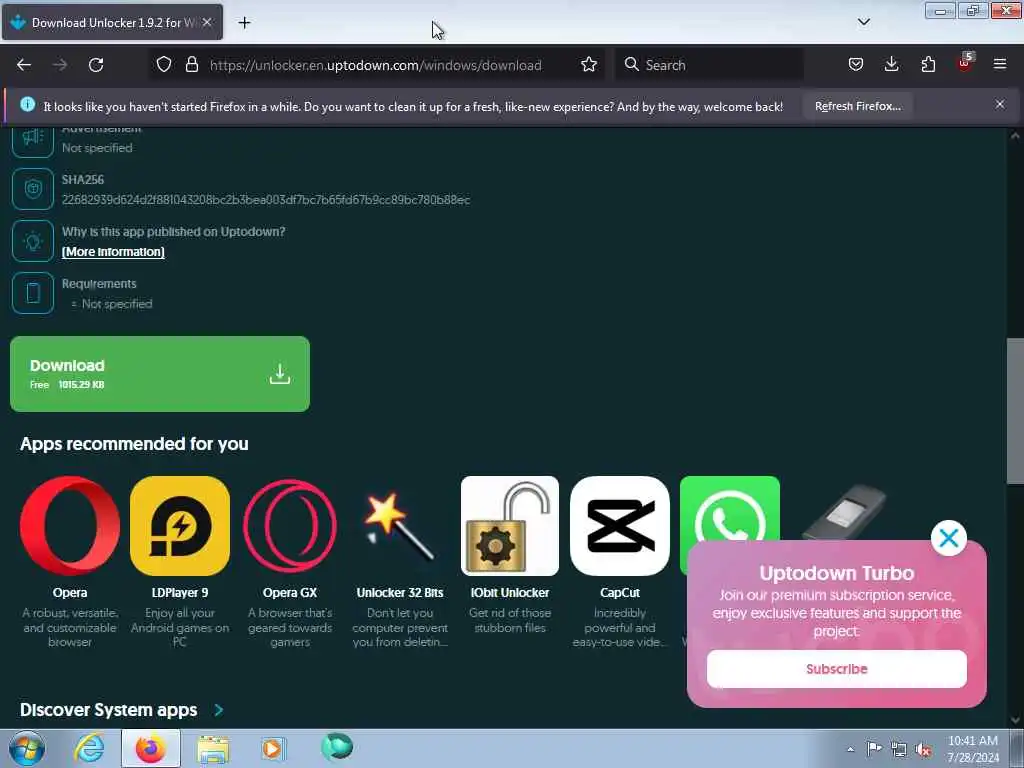1024x768 pixels.
Task: Open the Windows Start menu
Action: click(x=27, y=748)
